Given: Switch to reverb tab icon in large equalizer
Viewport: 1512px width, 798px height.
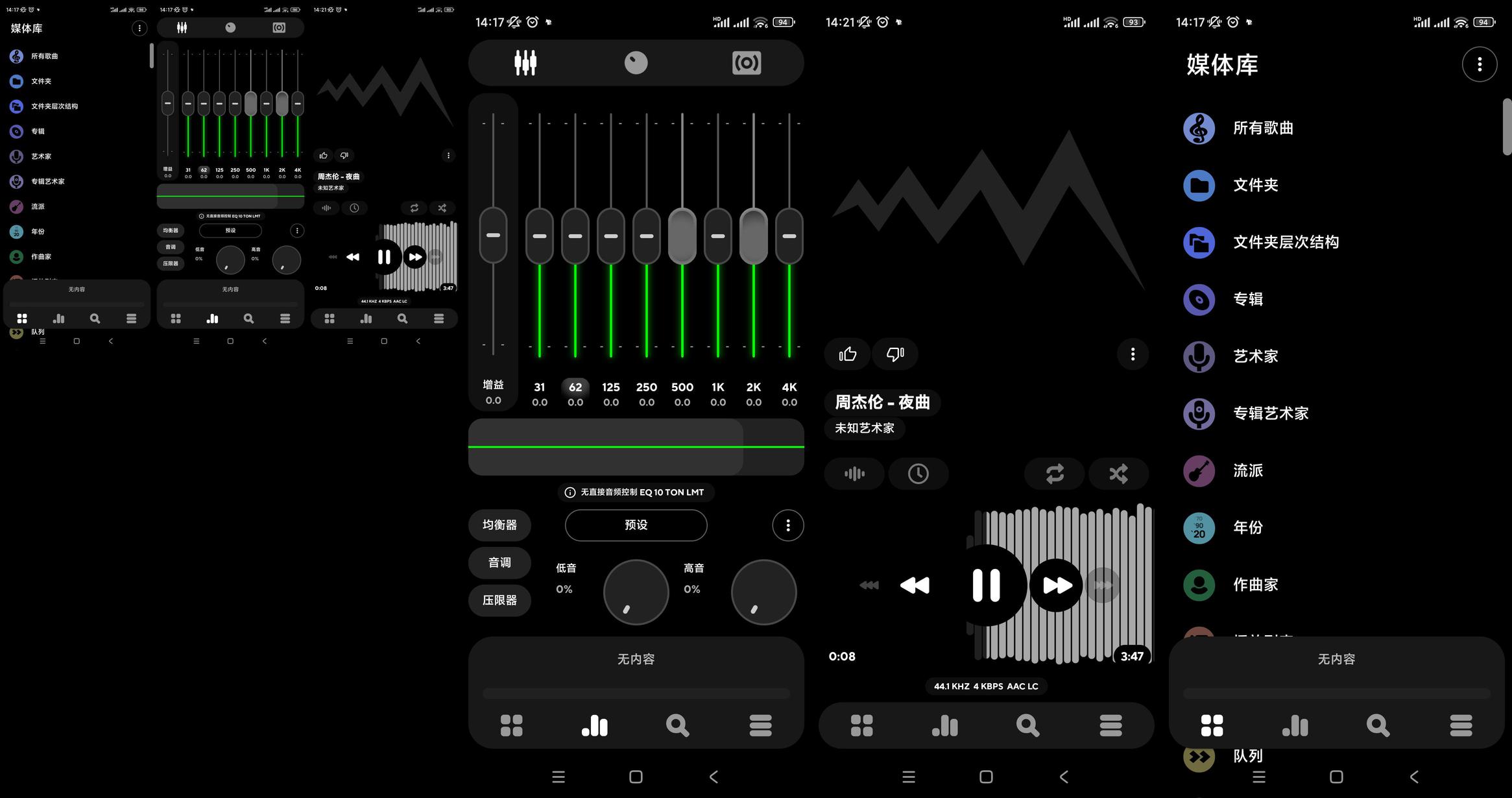Looking at the screenshot, I should 746,63.
